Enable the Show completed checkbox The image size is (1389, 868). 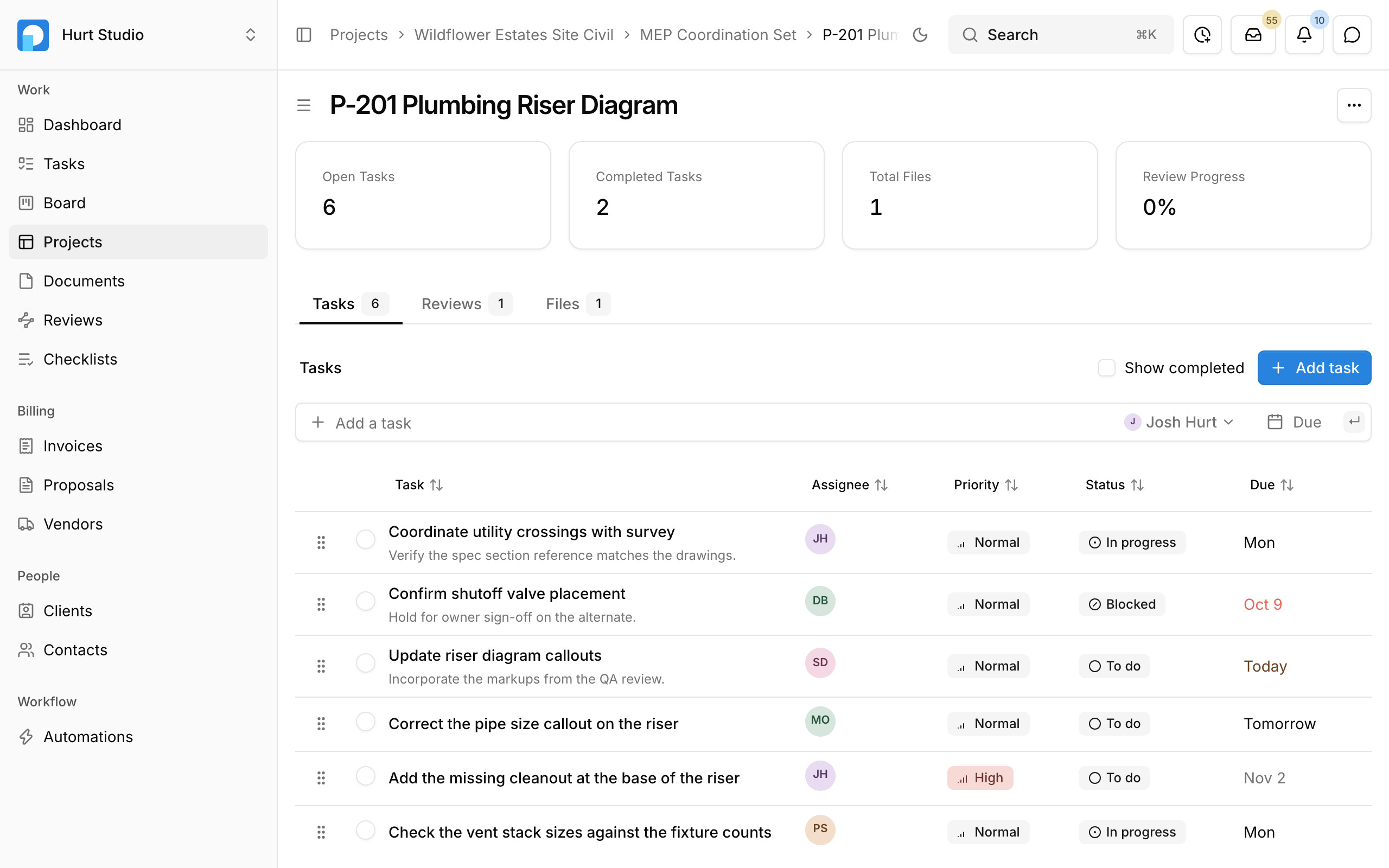point(1106,367)
